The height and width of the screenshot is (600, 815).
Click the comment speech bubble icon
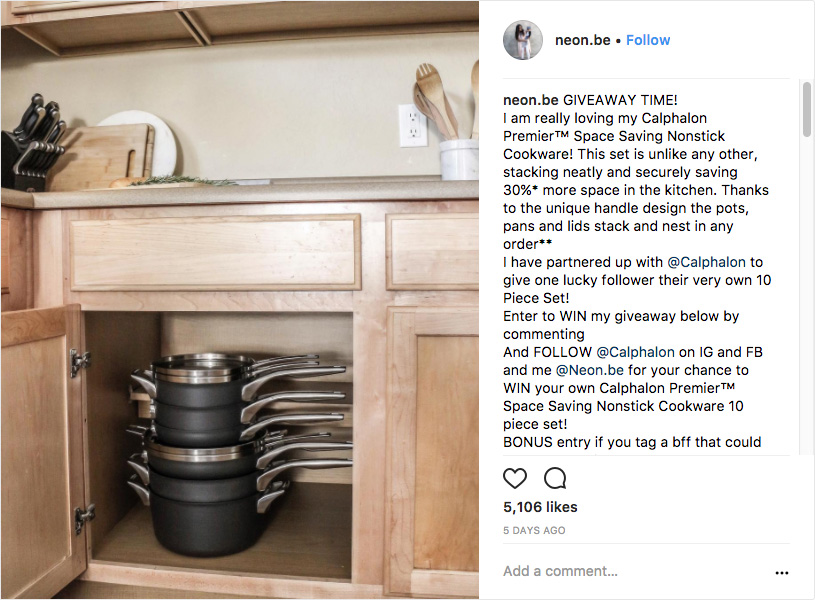click(x=555, y=478)
